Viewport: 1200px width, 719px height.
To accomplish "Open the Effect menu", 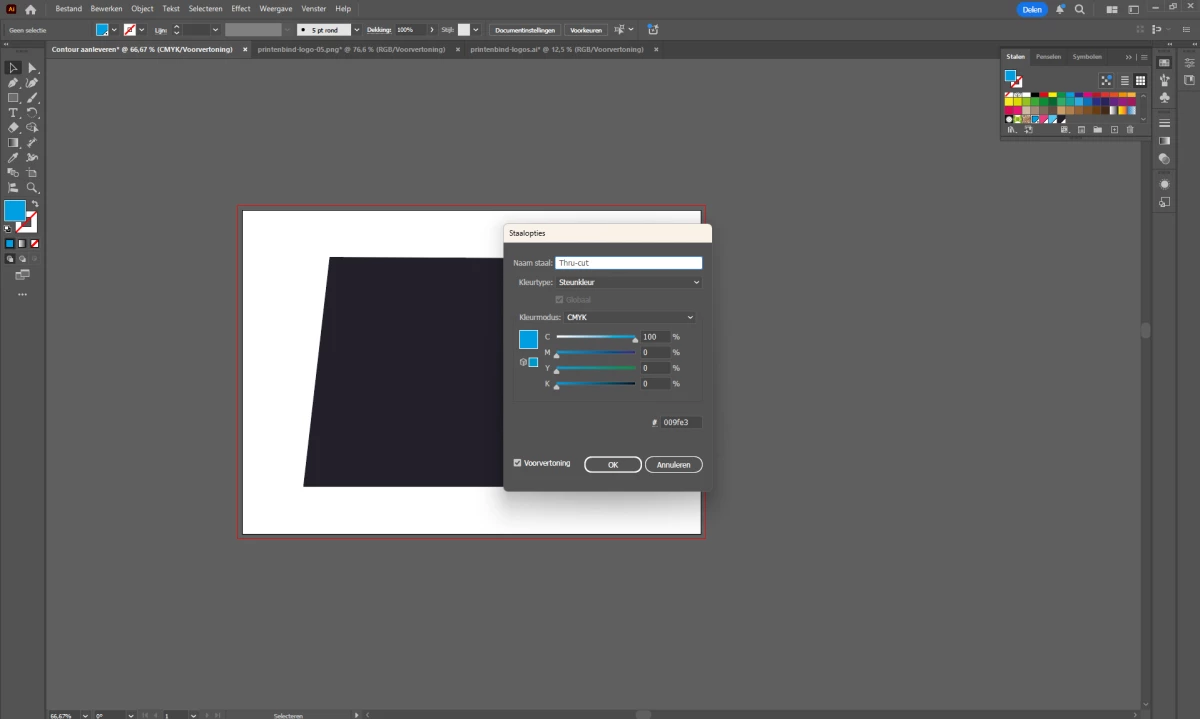I will (241, 9).
